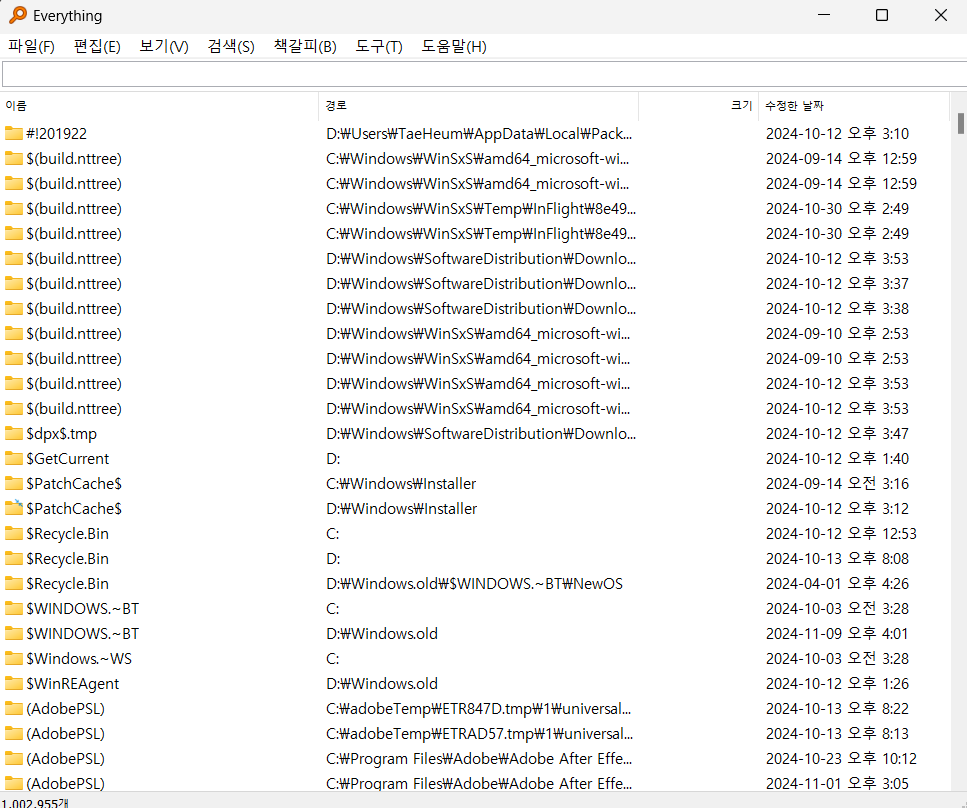The height and width of the screenshot is (808, 967).
Task: Click the 1,002,955개 status bar count
Action: pos(35,802)
